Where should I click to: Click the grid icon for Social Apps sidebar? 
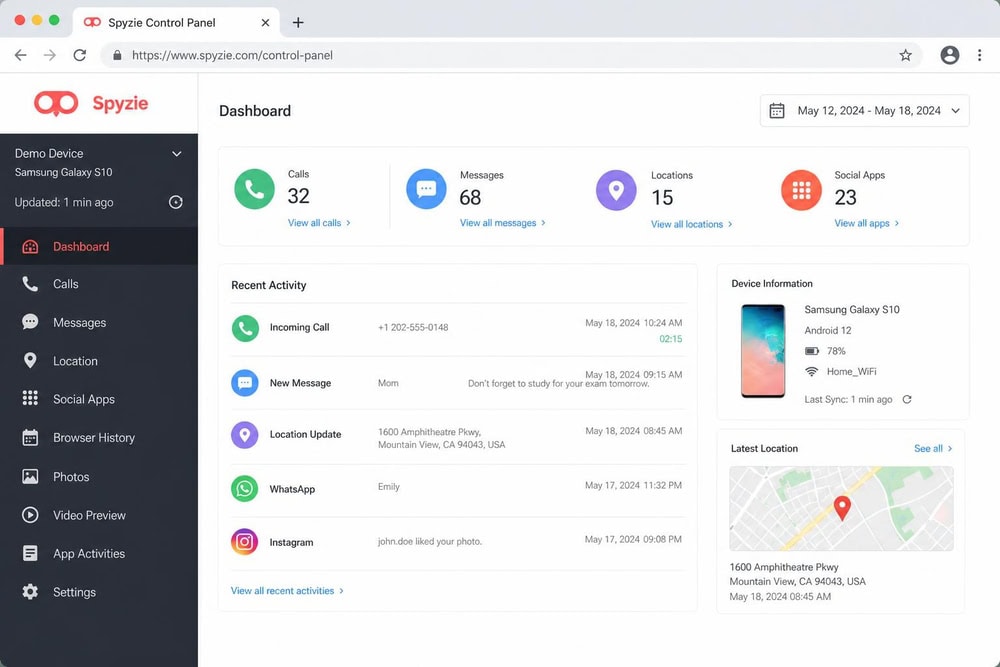(x=30, y=399)
